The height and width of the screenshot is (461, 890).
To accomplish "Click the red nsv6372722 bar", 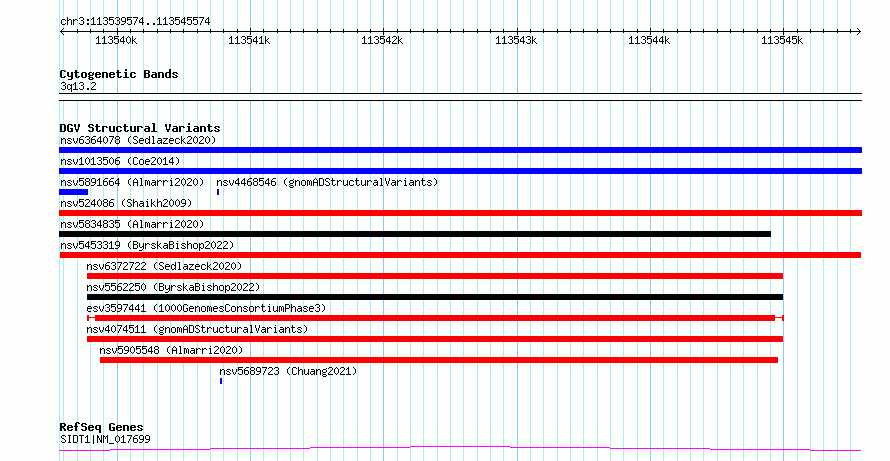I will [435, 276].
